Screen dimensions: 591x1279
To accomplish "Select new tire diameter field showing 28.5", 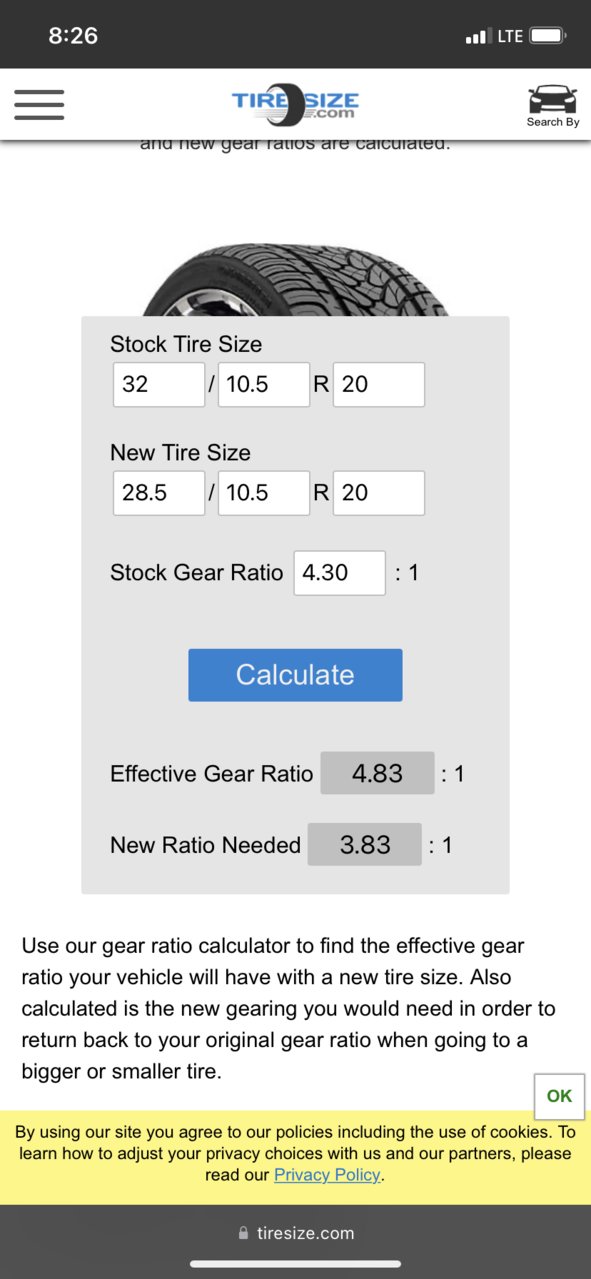I will (159, 493).
